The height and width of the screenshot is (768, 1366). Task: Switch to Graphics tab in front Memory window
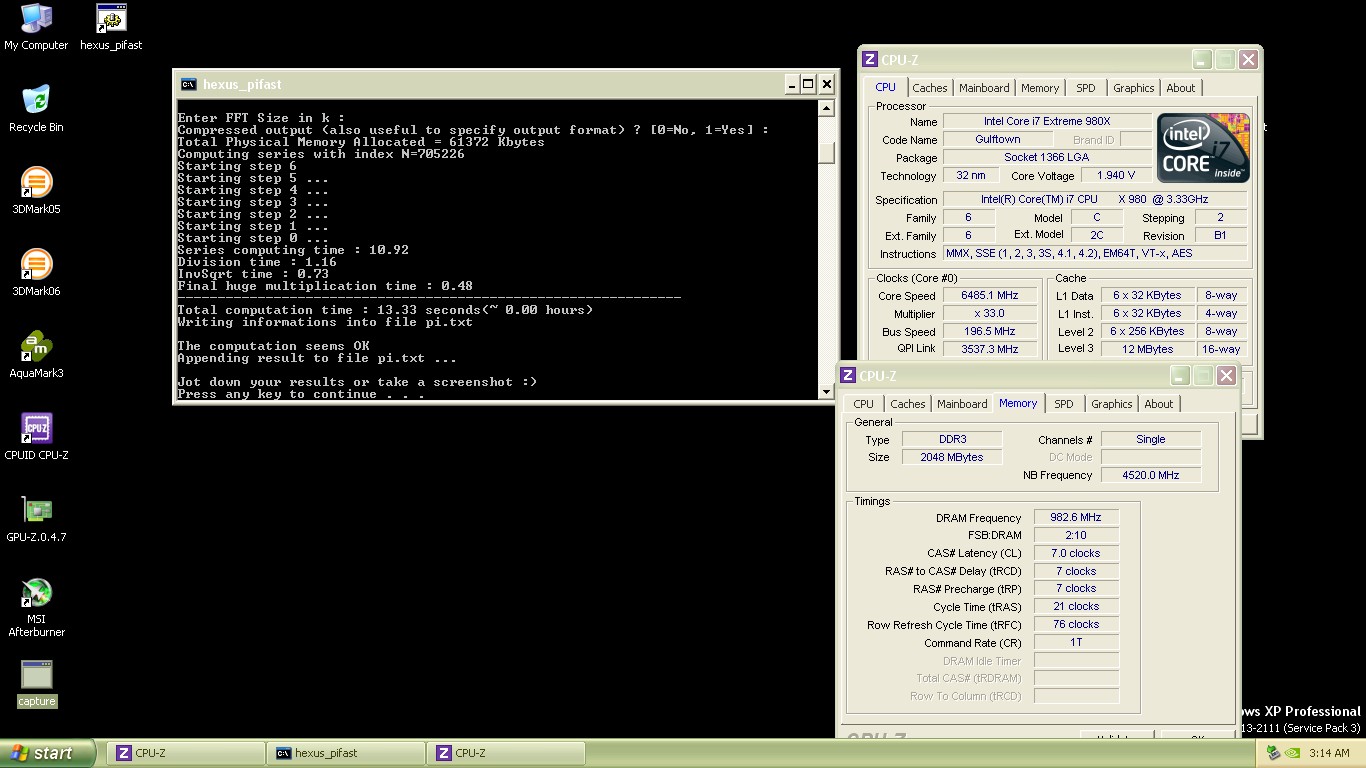pos(1112,404)
